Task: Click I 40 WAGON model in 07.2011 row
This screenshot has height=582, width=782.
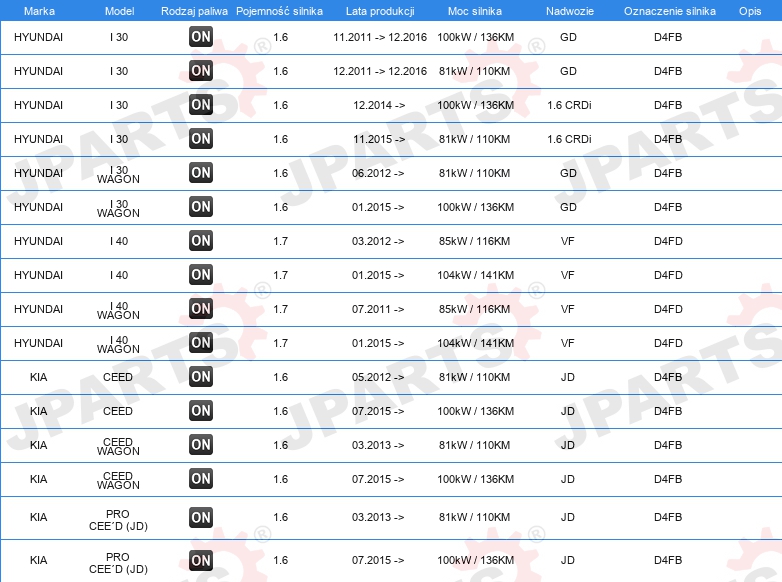Action: (118, 310)
